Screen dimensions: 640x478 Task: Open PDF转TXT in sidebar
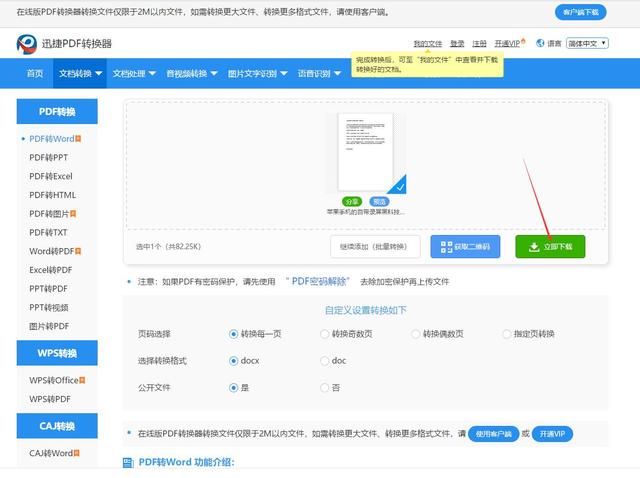(48, 233)
